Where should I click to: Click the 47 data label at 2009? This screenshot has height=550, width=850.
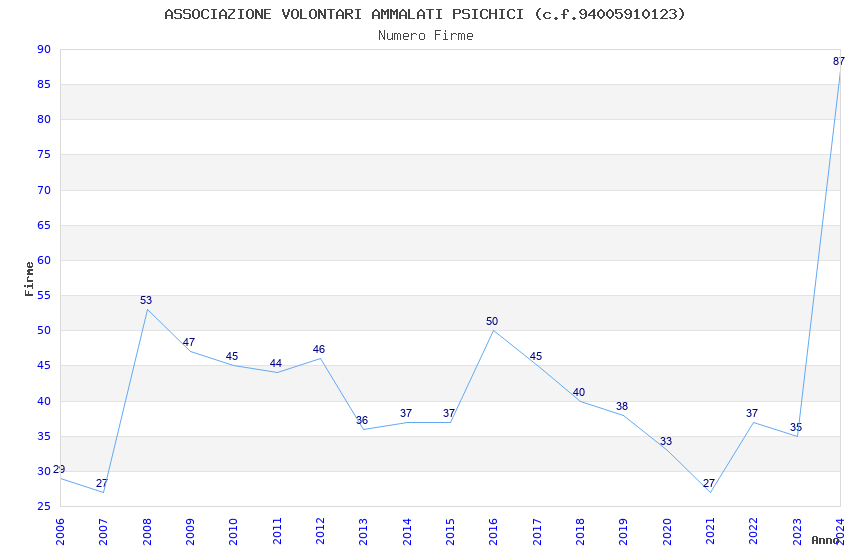point(189,342)
